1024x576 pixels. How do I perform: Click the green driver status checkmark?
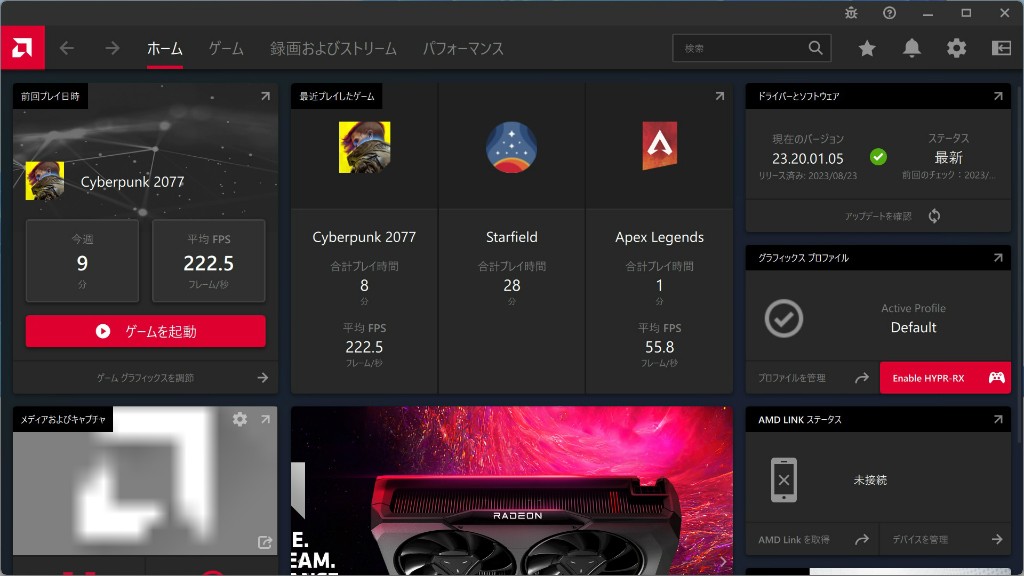click(x=878, y=157)
